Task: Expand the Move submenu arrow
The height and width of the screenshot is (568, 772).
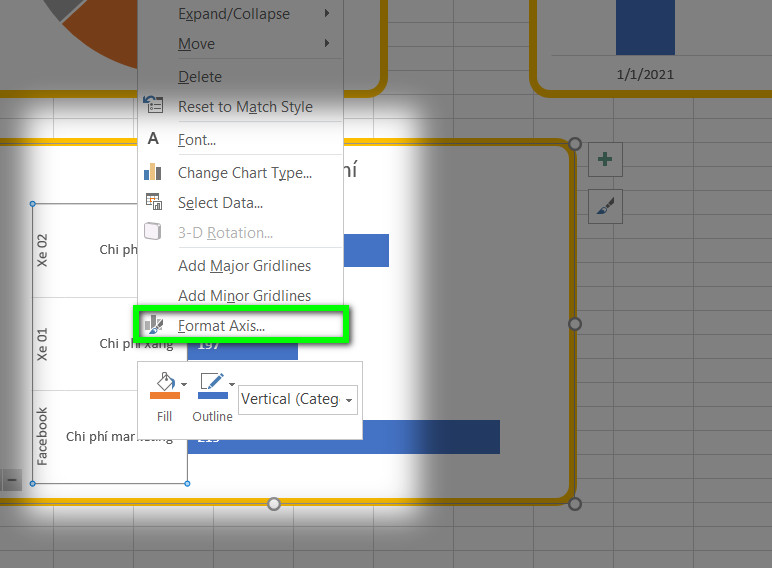Action: [x=327, y=43]
